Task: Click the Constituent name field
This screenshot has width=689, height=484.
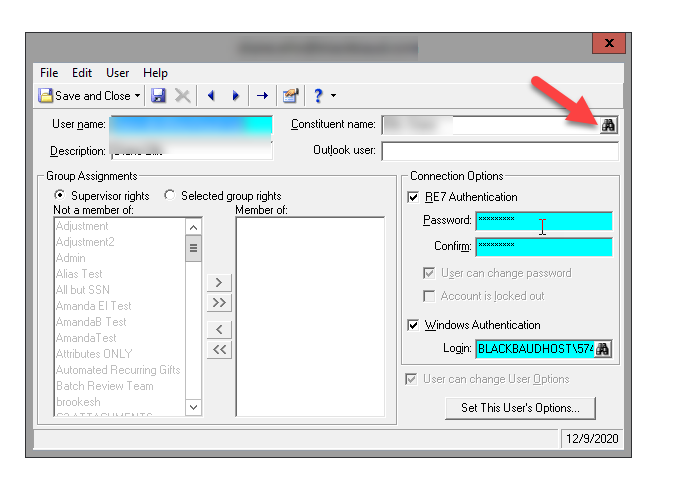Action: 491,125
